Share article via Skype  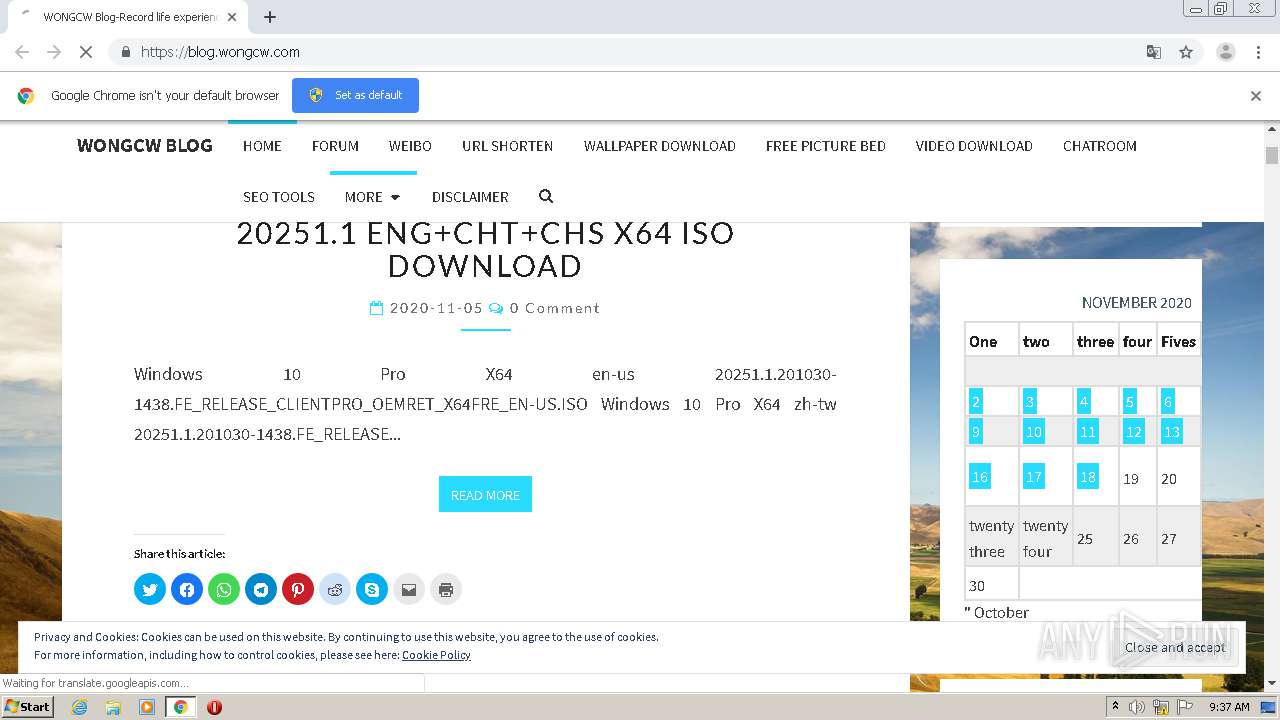tap(372, 589)
